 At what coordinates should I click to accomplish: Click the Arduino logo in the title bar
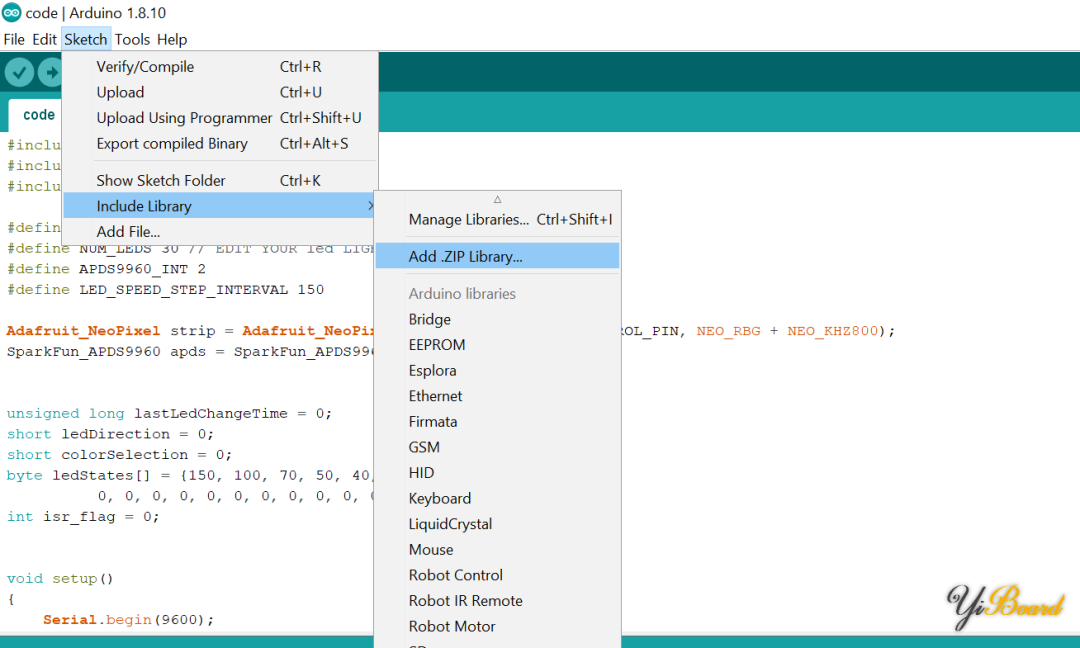pyautogui.click(x=11, y=12)
